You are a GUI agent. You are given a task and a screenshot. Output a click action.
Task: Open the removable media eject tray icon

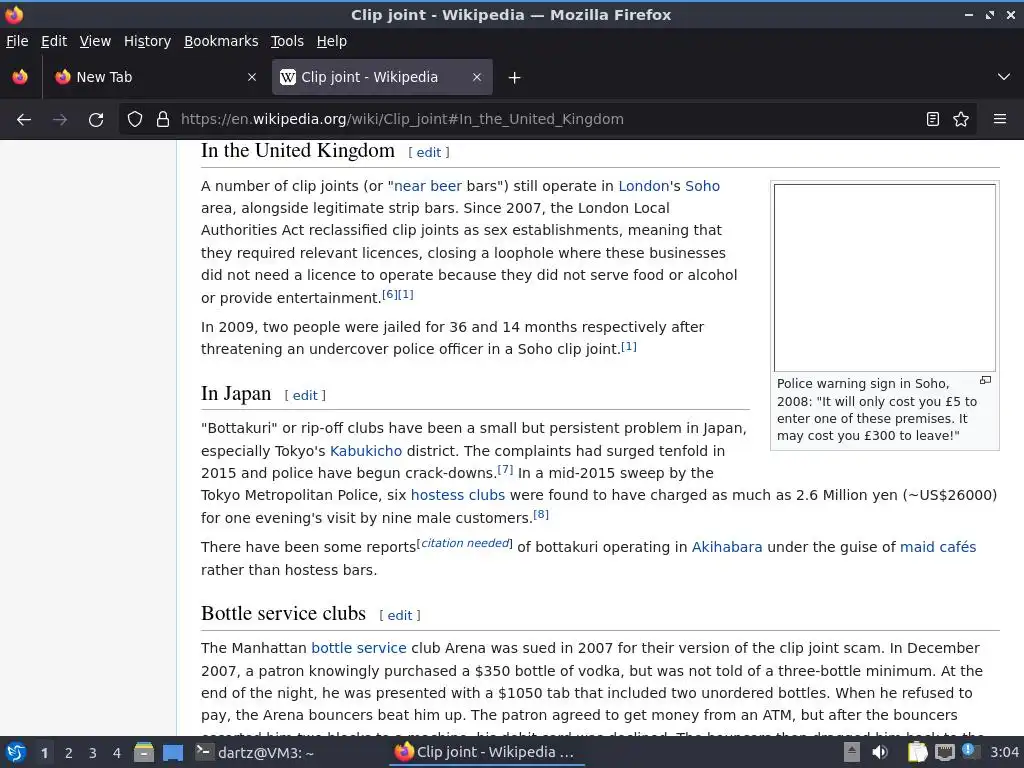tap(852, 752)
